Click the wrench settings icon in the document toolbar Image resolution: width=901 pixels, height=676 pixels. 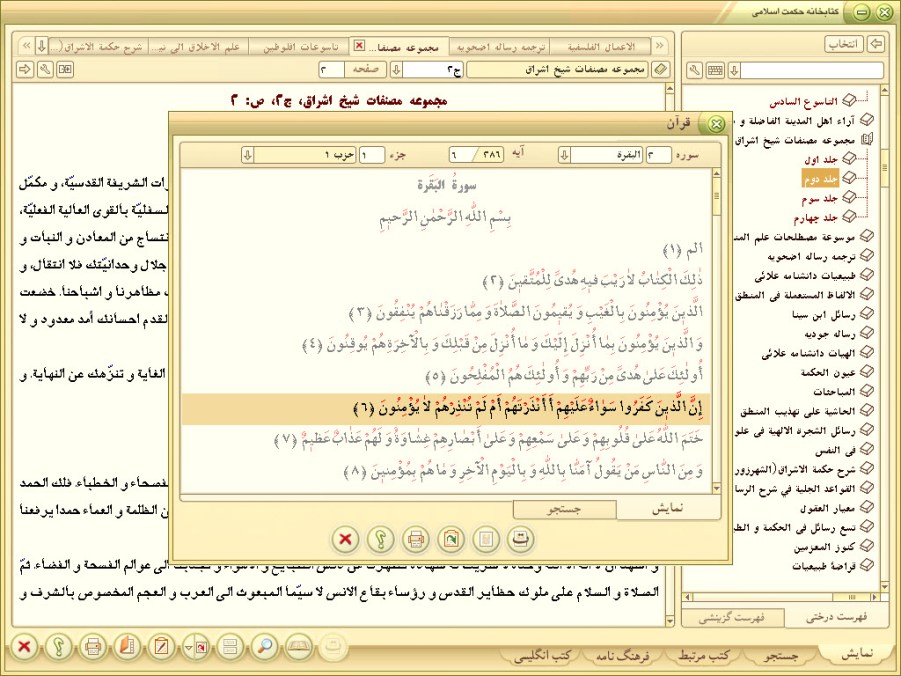tap(45, 70)
